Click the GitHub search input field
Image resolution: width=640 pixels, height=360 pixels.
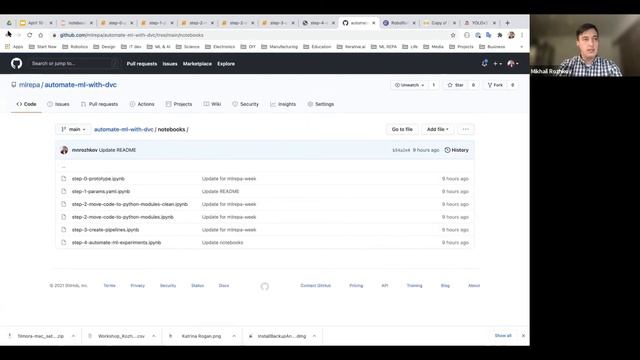click(x=76, y=64)
